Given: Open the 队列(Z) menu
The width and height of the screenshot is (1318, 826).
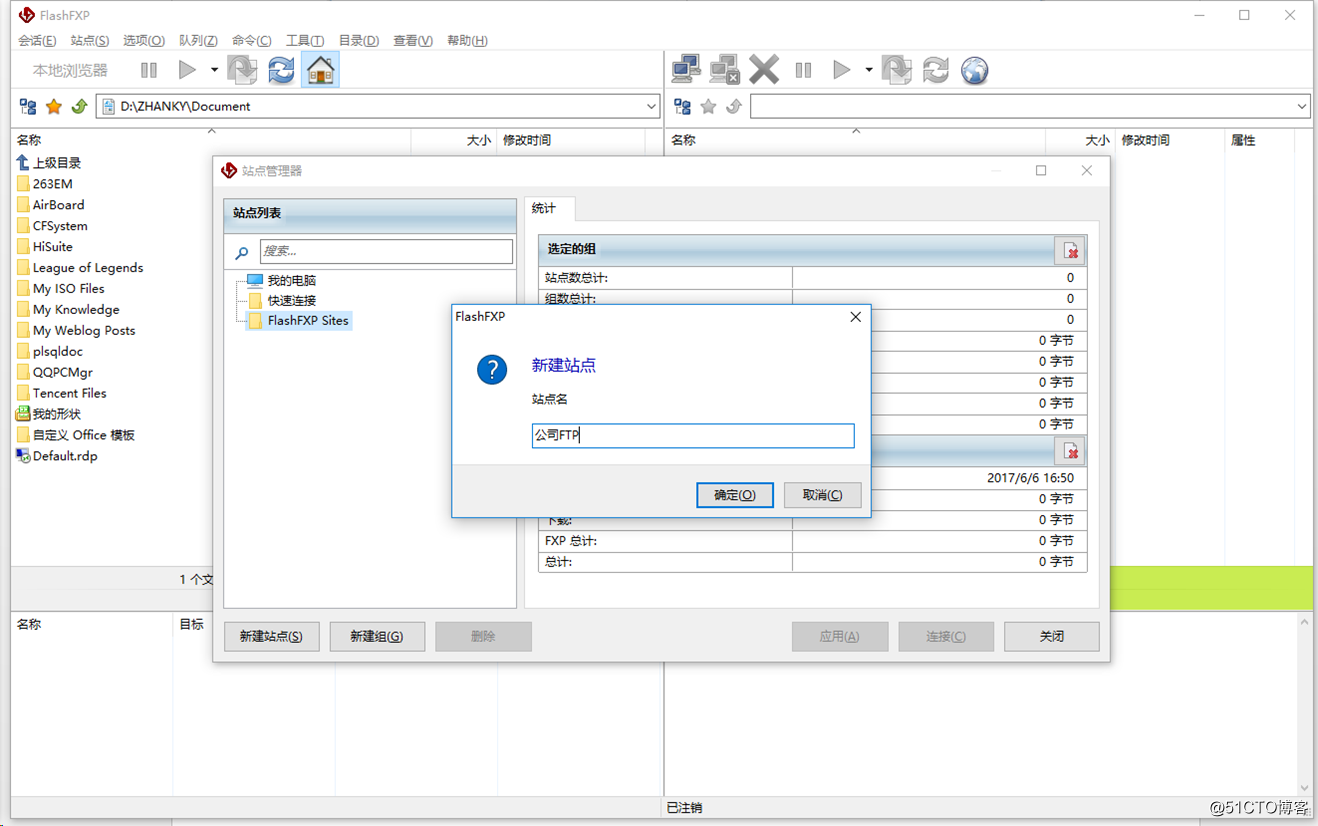Looking at the screenshot, I should (198, 40).
